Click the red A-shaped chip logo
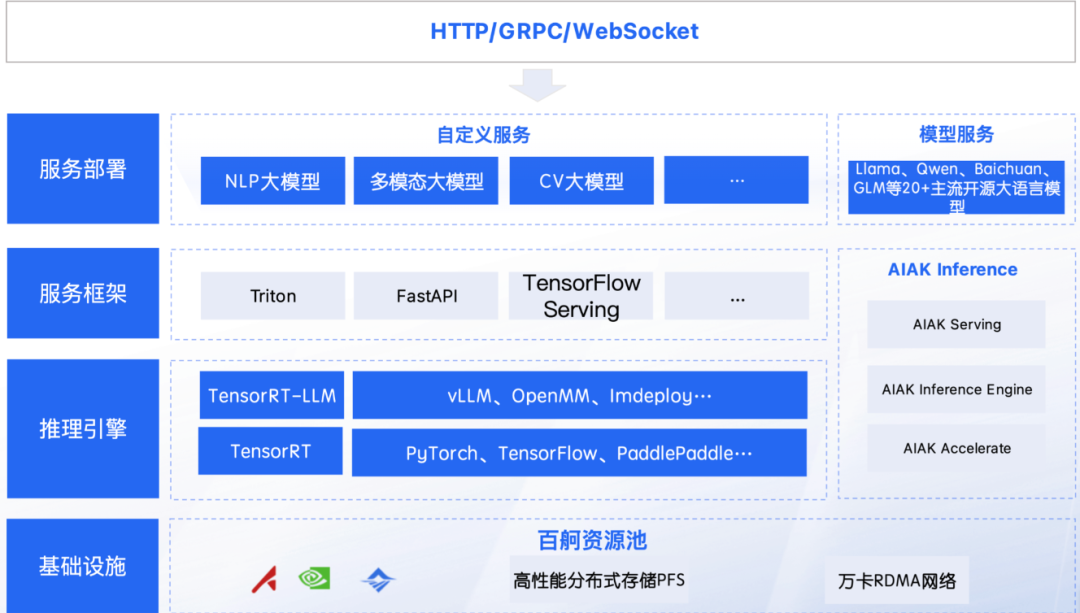This screenshot has height=613, width=1080. tap(264, 579)
